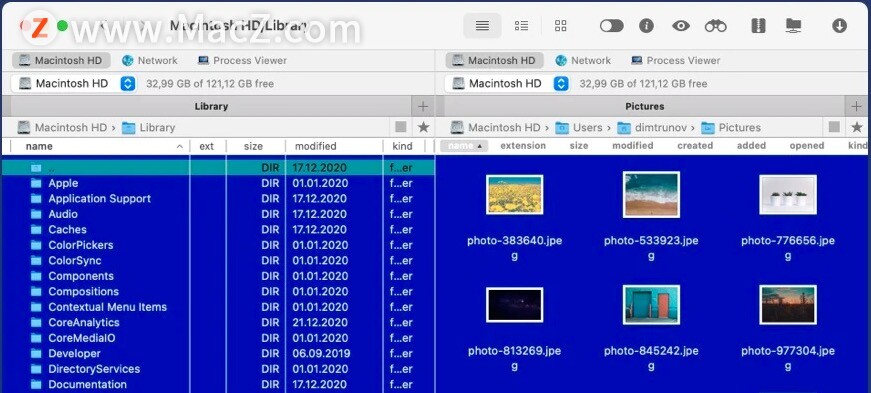Sort left pane by ext column

[x=207, y=146]
